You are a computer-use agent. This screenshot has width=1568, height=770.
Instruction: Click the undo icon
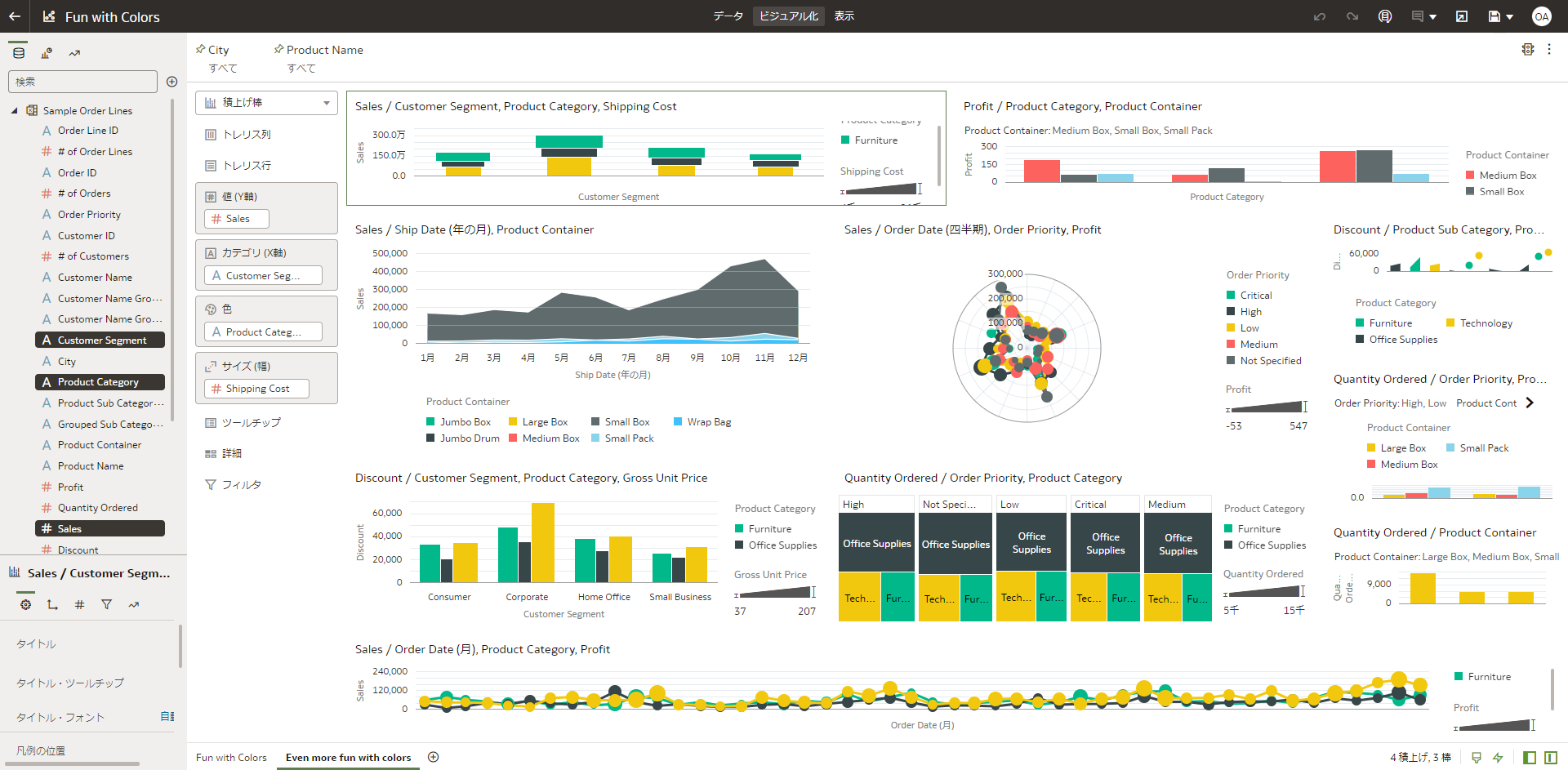1320,16
